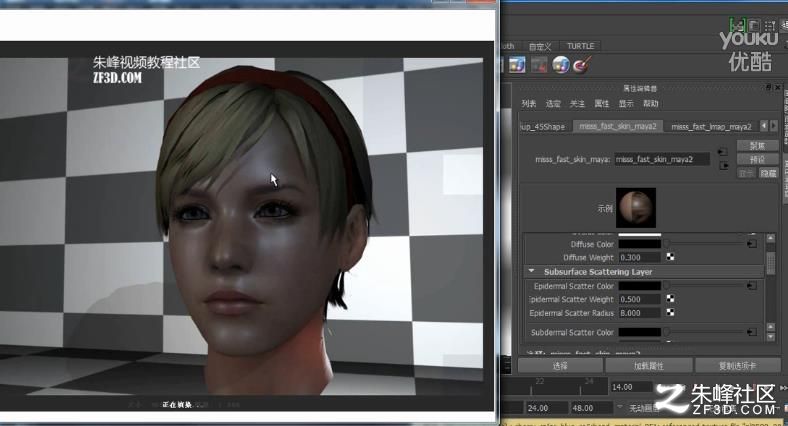Click the go to output connection icon
The height and width of the screenshot is (426, 788).
click(723, 165)
